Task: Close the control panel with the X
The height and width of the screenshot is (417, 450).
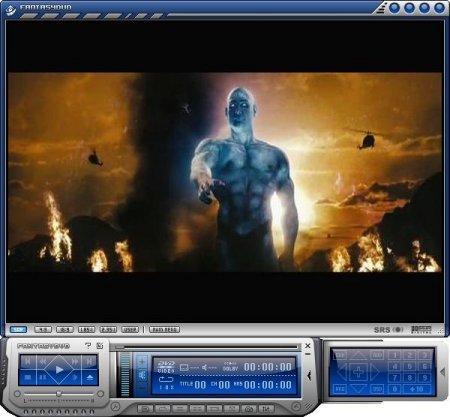Action: pos(308,346)
